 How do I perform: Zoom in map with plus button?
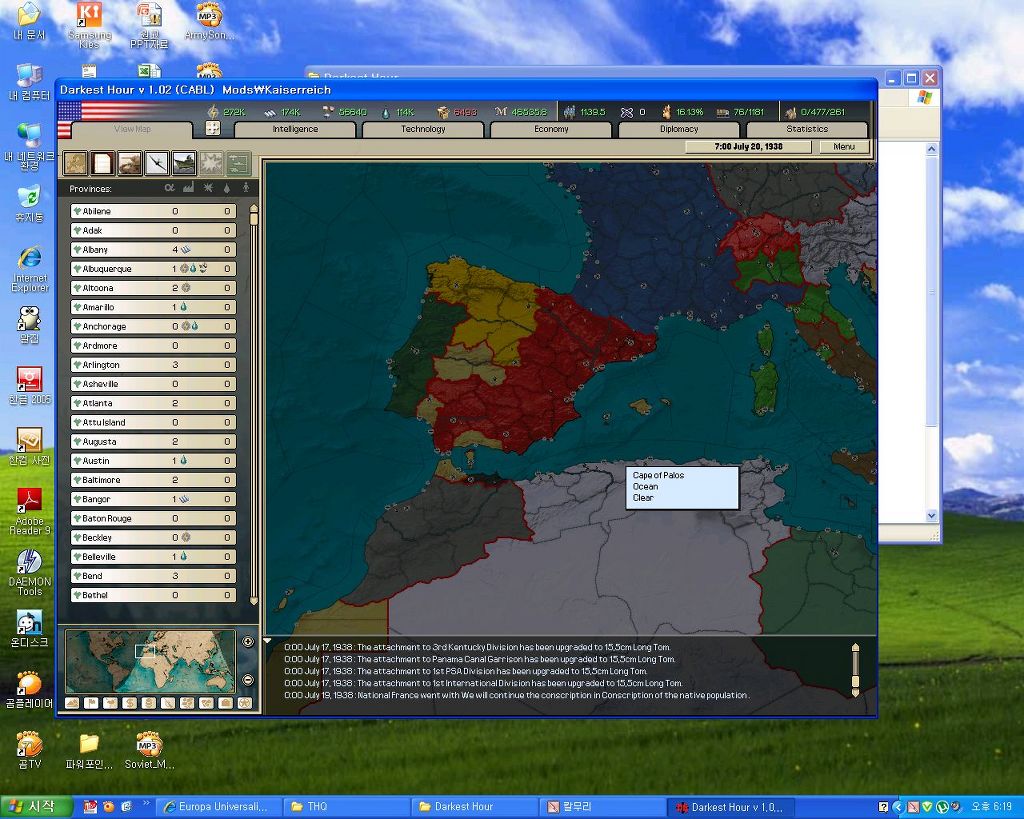point(248,641)
